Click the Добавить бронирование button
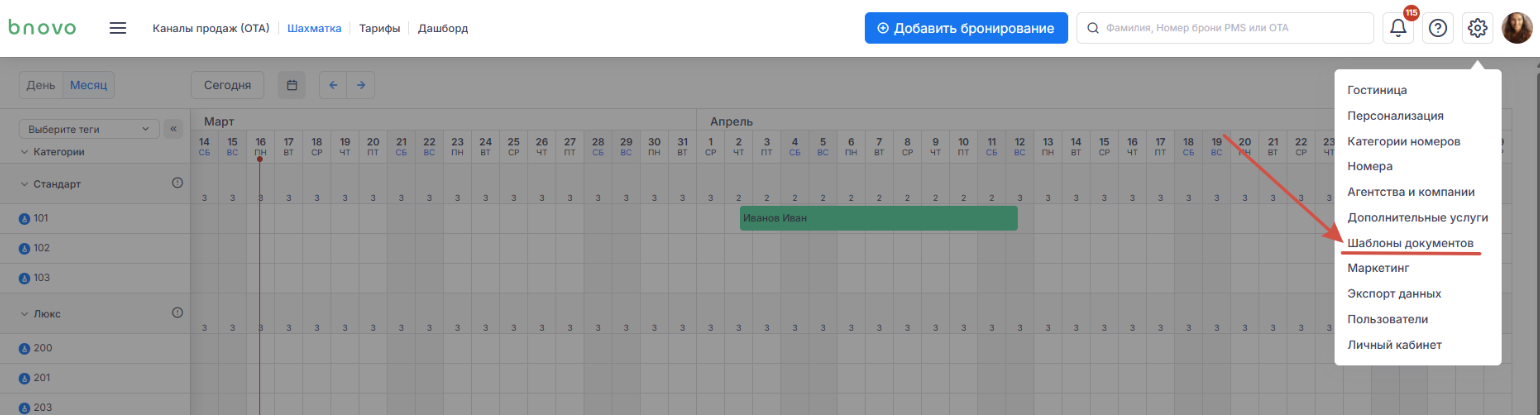The image size is (1540, 415). pyautogui.click(x=966, y=28)
